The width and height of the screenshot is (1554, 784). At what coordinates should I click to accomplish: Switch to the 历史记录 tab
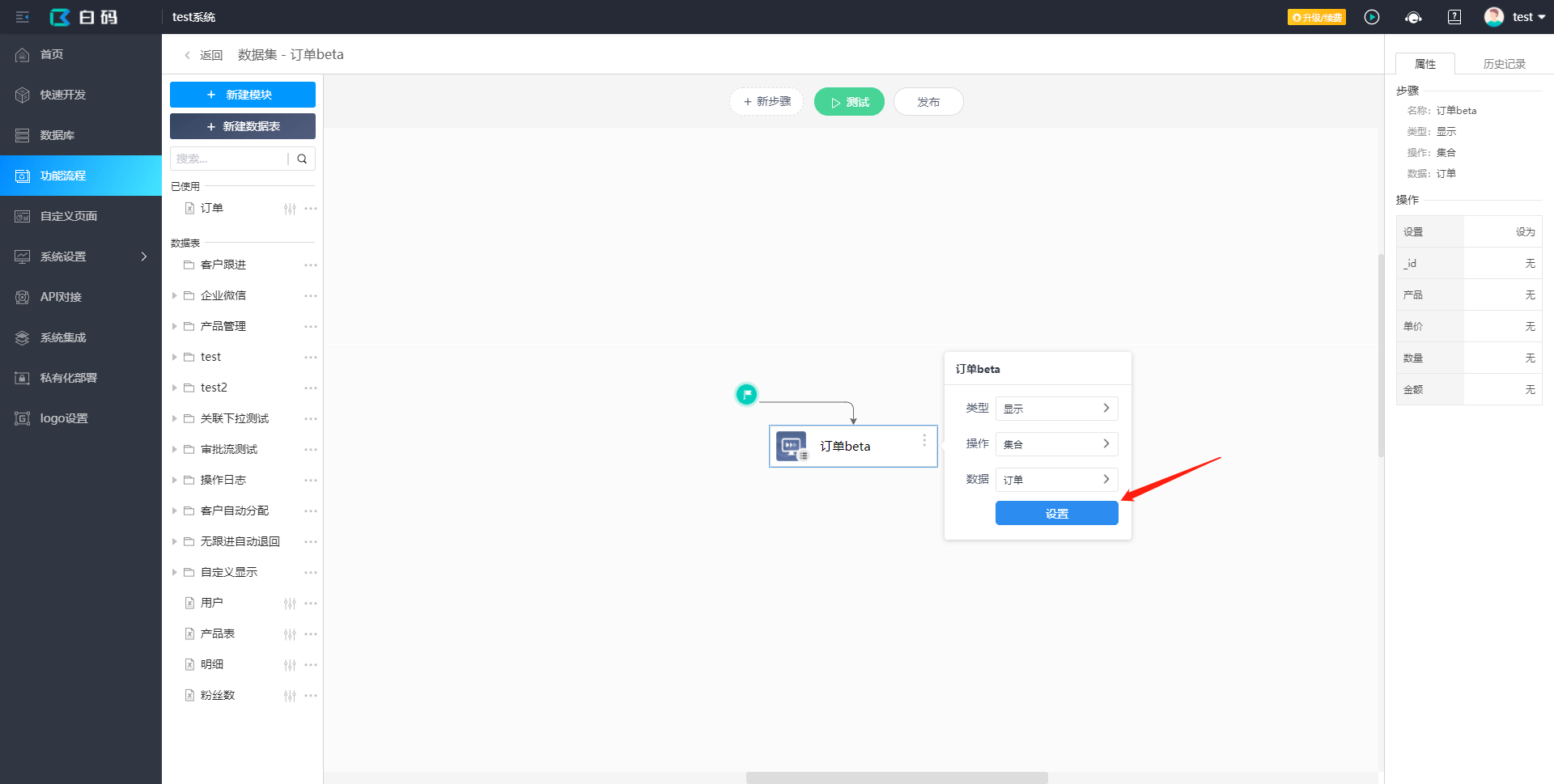pyautogui.click(x=1504, y=64)
